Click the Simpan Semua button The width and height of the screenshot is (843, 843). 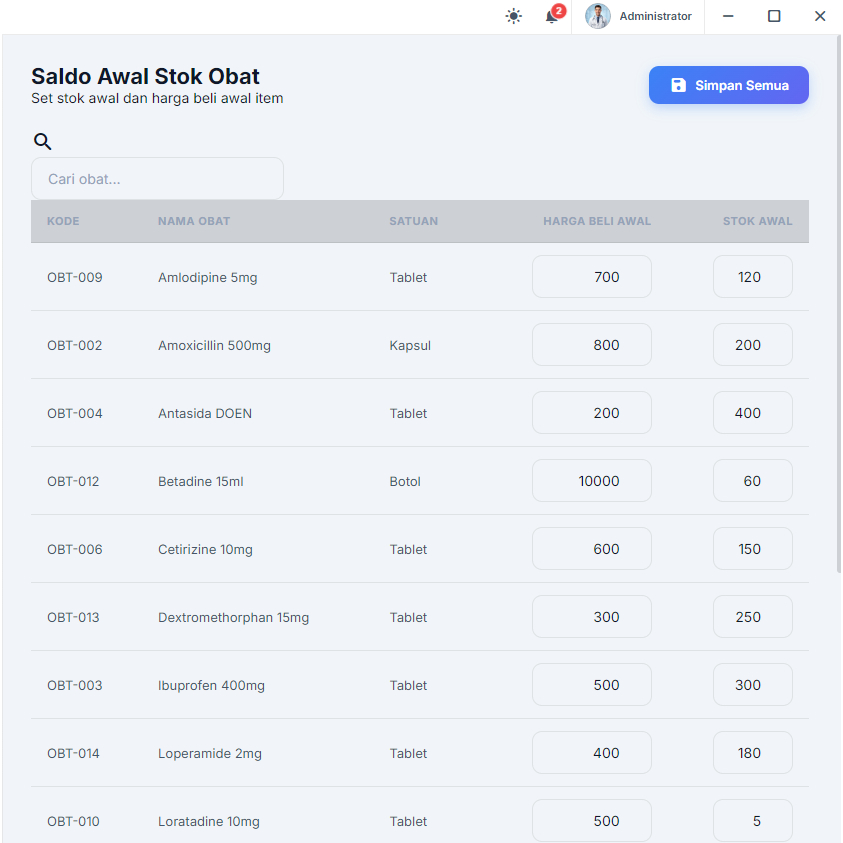click(728, 85)
